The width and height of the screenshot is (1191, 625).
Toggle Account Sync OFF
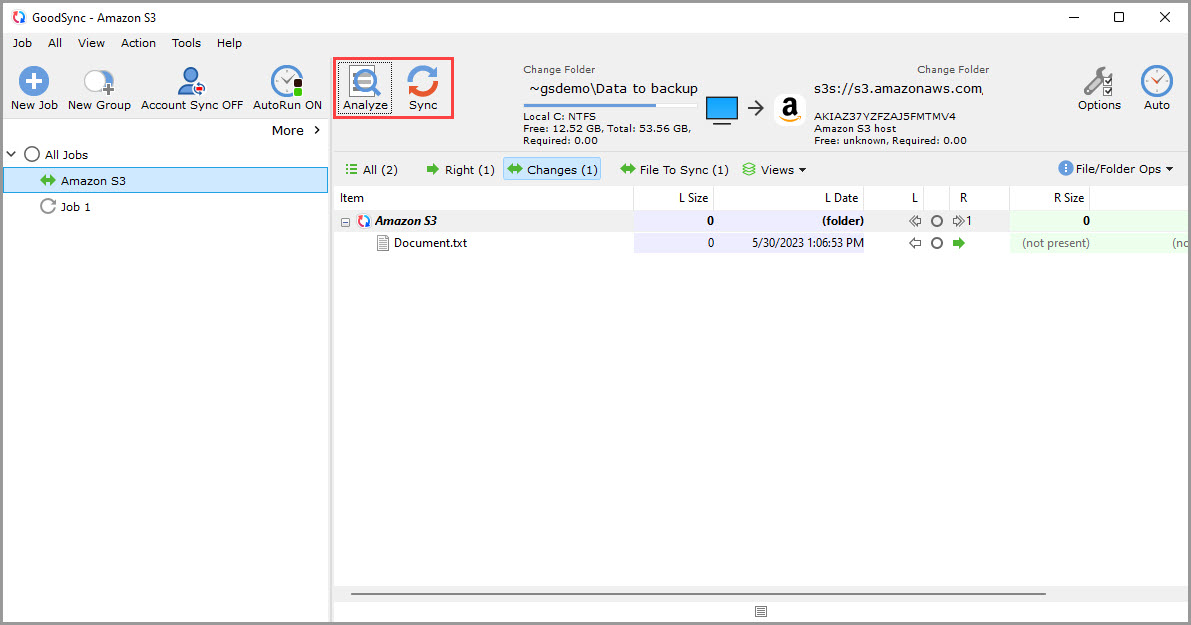pos(191,82)
